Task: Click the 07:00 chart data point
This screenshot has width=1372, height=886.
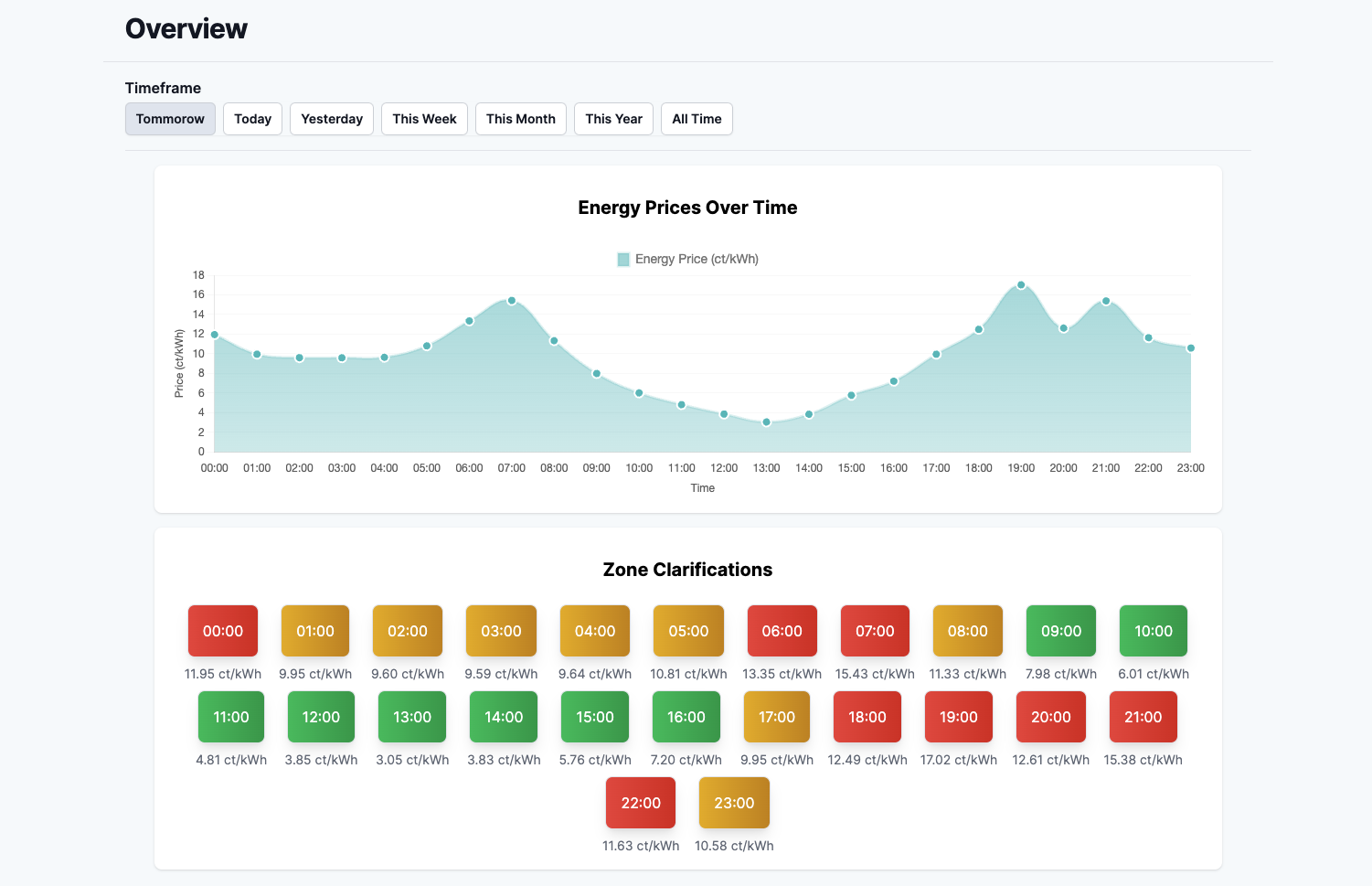Action: (512, 301)
